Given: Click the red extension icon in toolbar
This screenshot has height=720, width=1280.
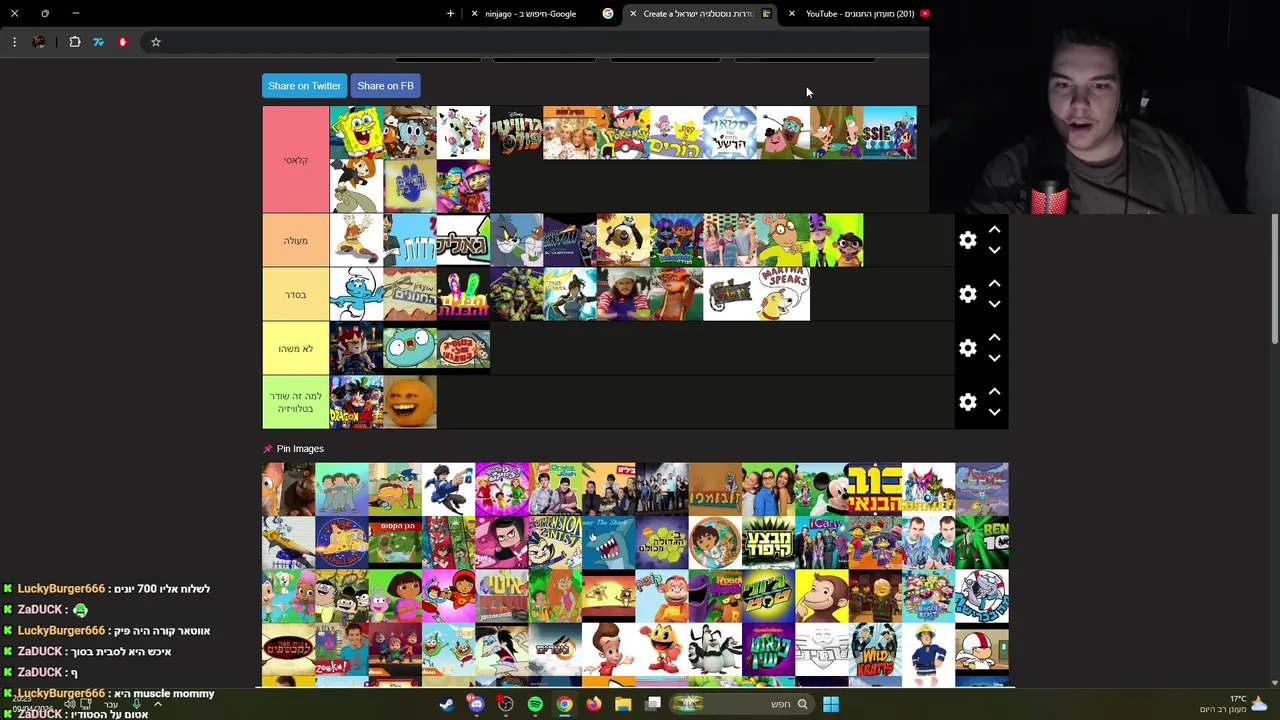Looking at the screenshot, I should [x=123, y=42].
